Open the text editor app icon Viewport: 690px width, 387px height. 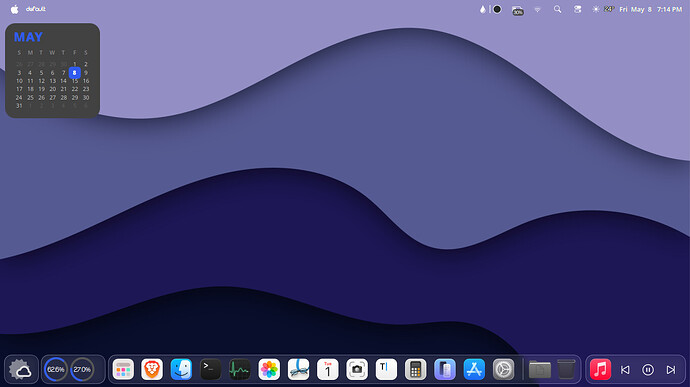[386, 369]
